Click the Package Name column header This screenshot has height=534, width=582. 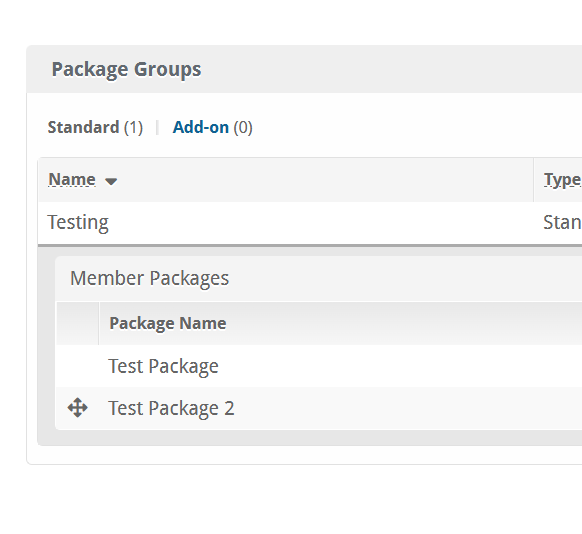tap(168, 323)
